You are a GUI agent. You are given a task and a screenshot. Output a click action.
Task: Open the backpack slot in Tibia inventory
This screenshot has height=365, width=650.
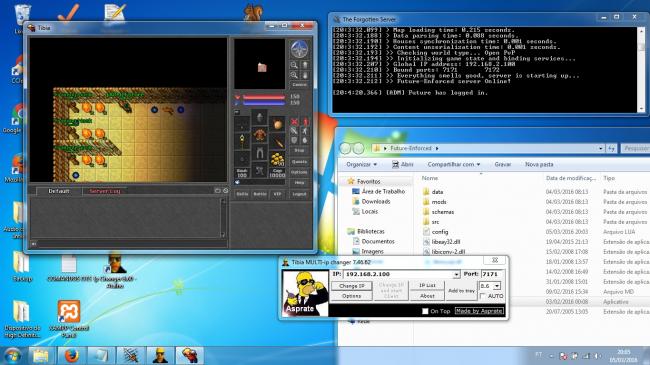point(277,124)
